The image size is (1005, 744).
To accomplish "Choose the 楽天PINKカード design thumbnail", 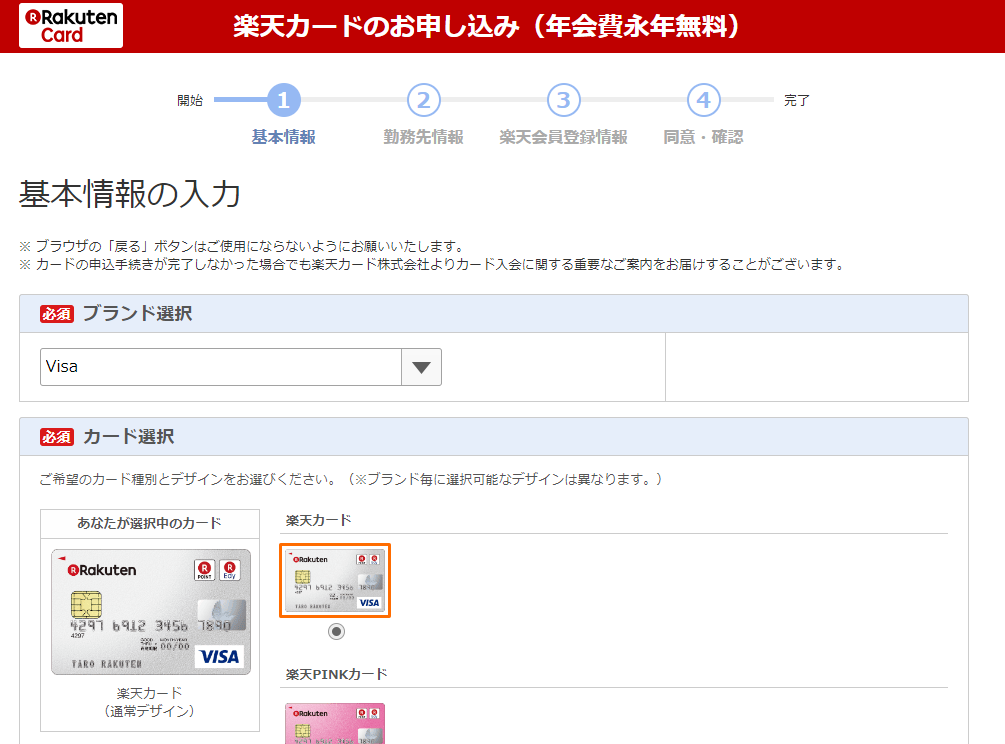I will click(x=335, y=723).
